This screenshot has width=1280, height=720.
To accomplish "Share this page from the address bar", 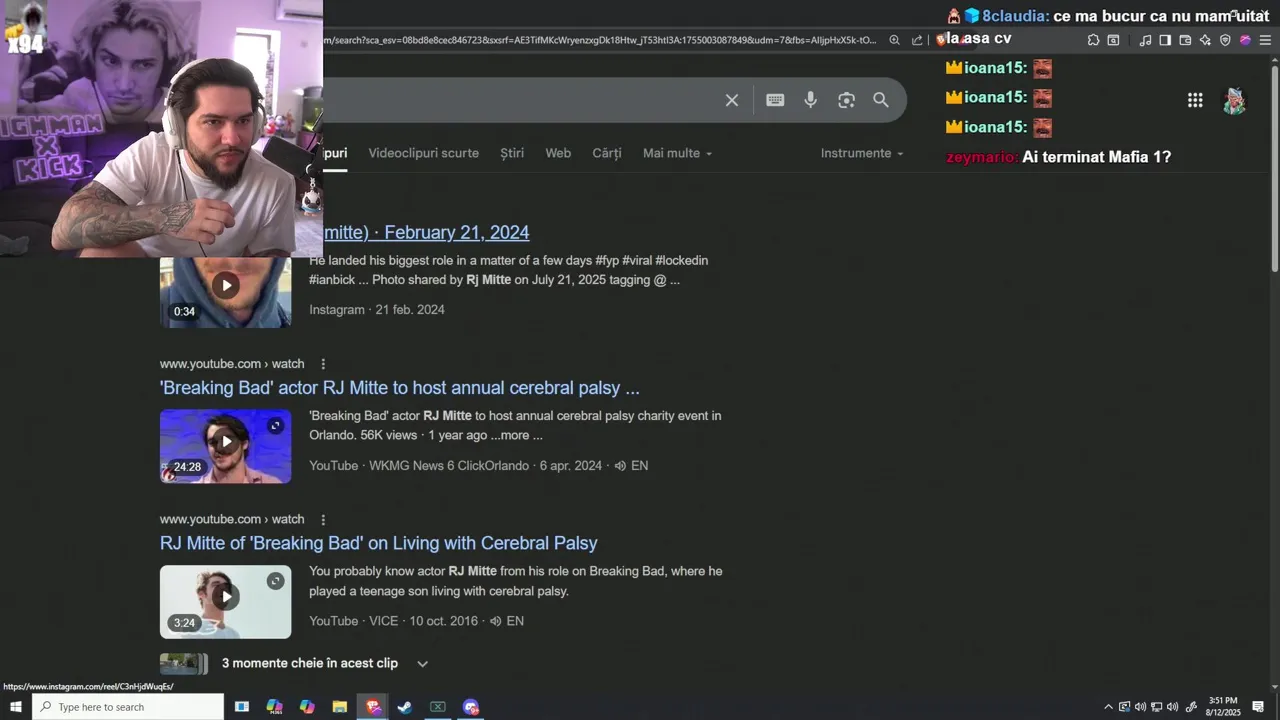I will [x=917, y=40].
